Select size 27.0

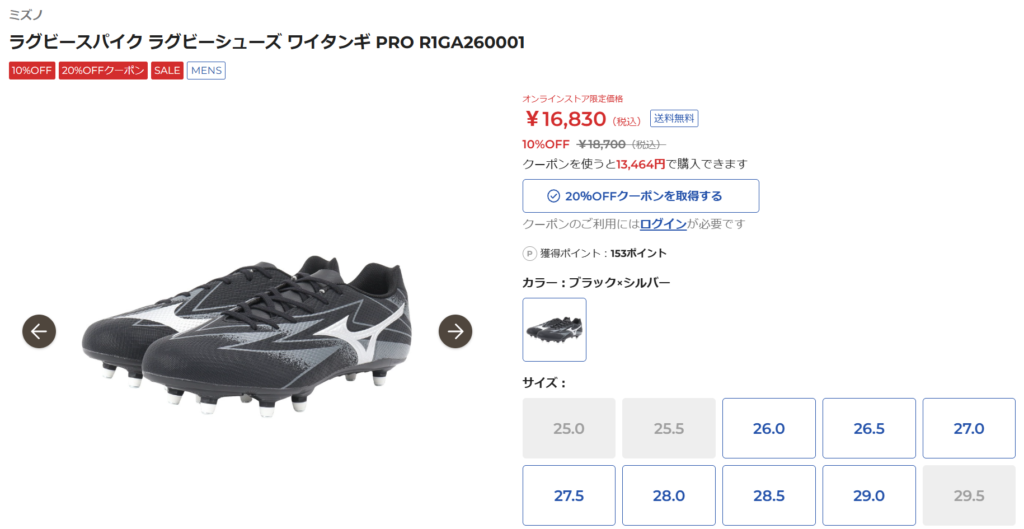point(969,428)
